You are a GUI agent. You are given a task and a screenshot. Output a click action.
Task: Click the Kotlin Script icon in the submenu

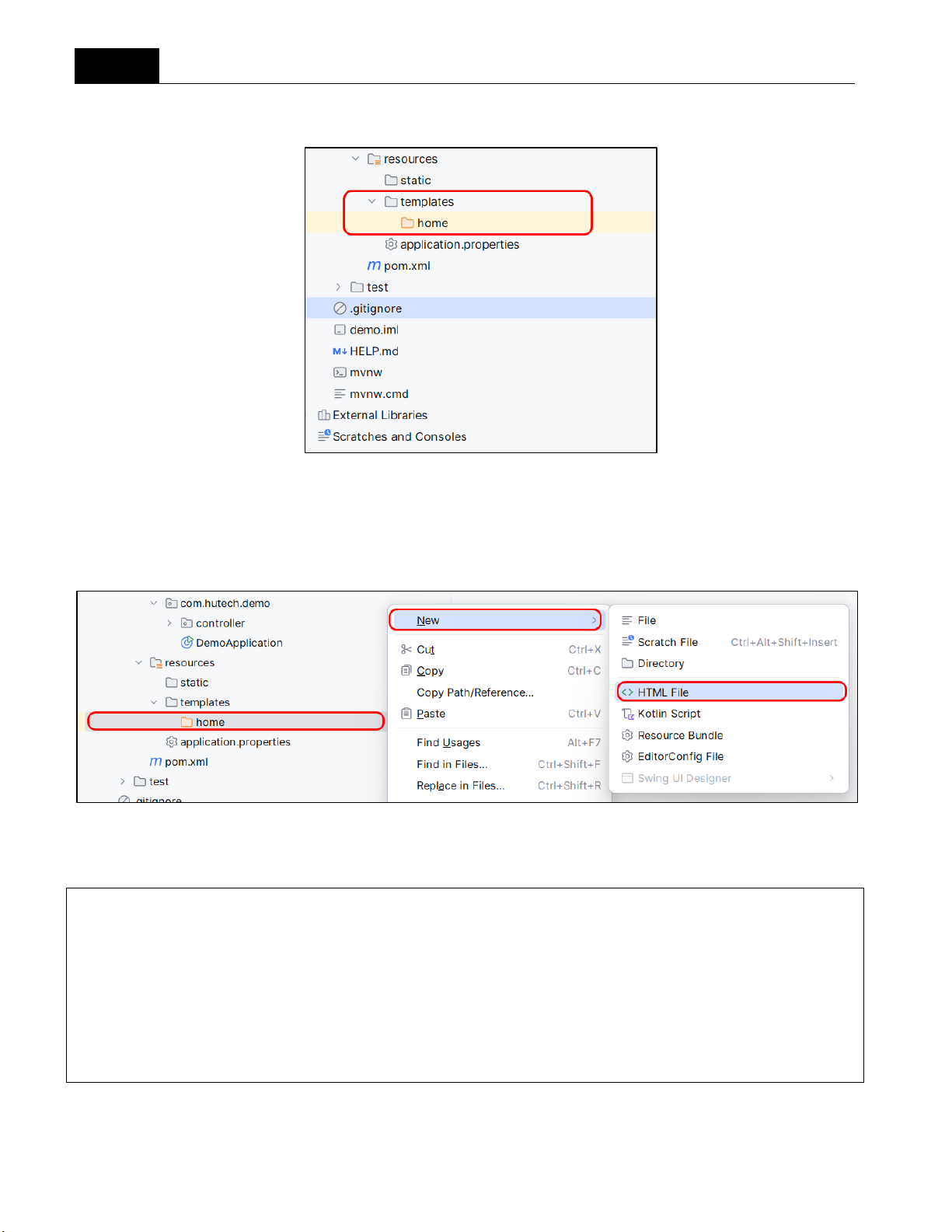627,714
